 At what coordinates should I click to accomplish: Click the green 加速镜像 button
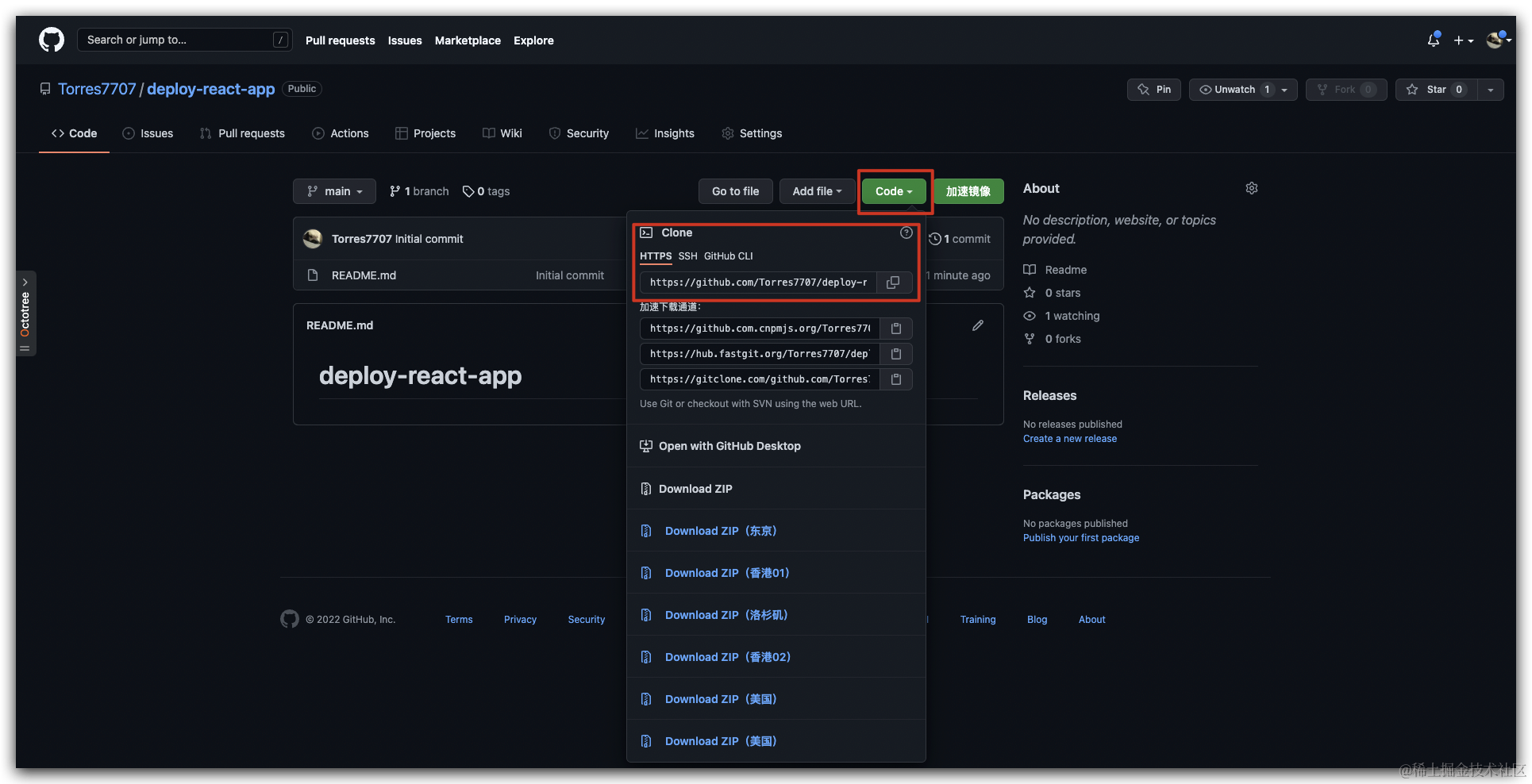click(x=968, y=191)
